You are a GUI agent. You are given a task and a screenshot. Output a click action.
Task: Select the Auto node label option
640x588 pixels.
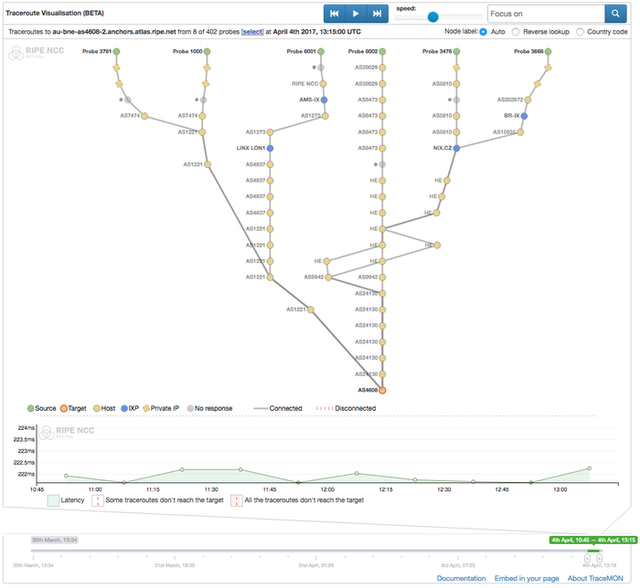tap(483, 32)
